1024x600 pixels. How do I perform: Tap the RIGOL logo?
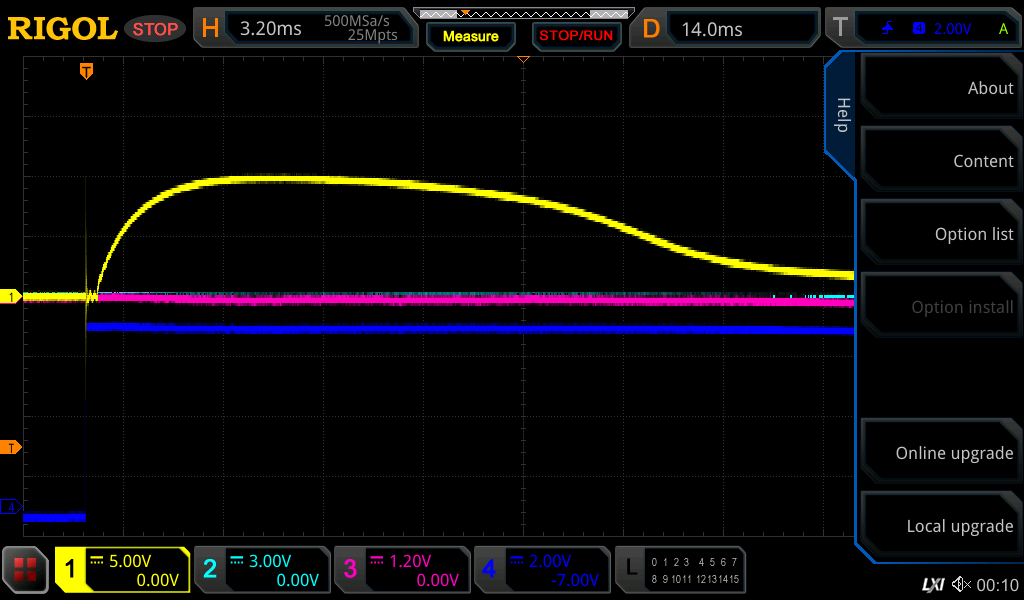pos(62,29)
